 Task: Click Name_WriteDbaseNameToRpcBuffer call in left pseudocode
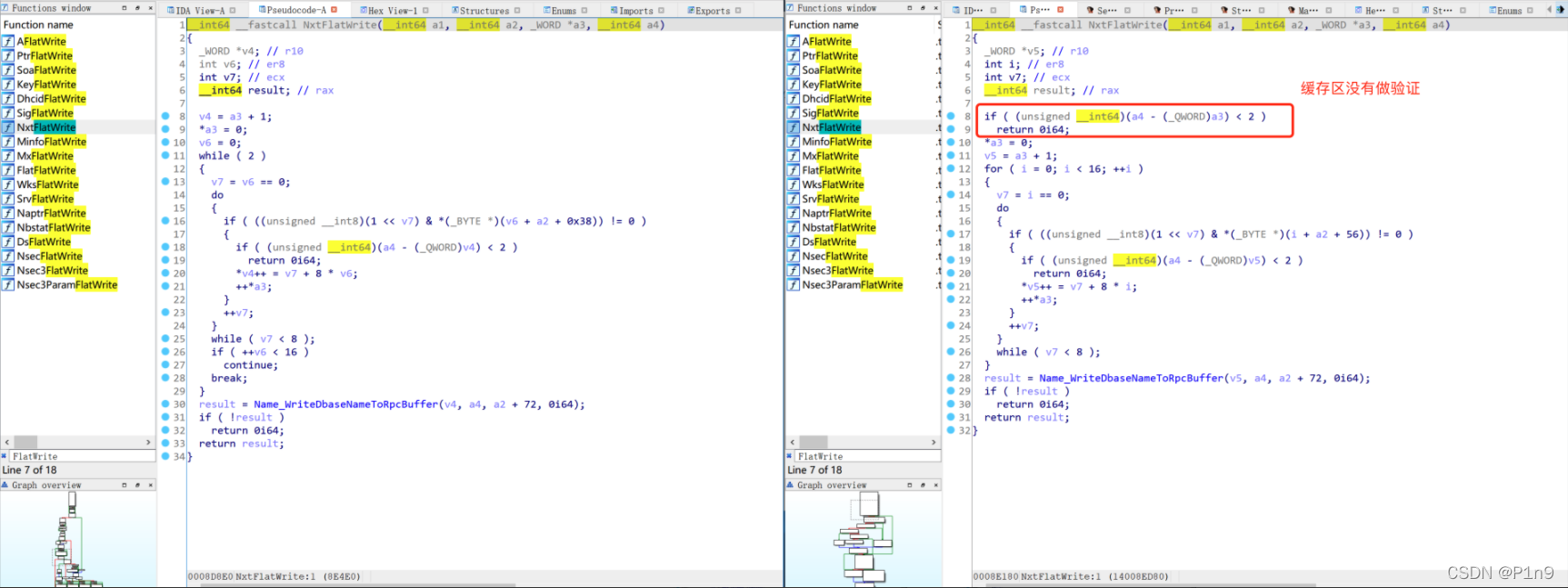(x=345, y=404)
